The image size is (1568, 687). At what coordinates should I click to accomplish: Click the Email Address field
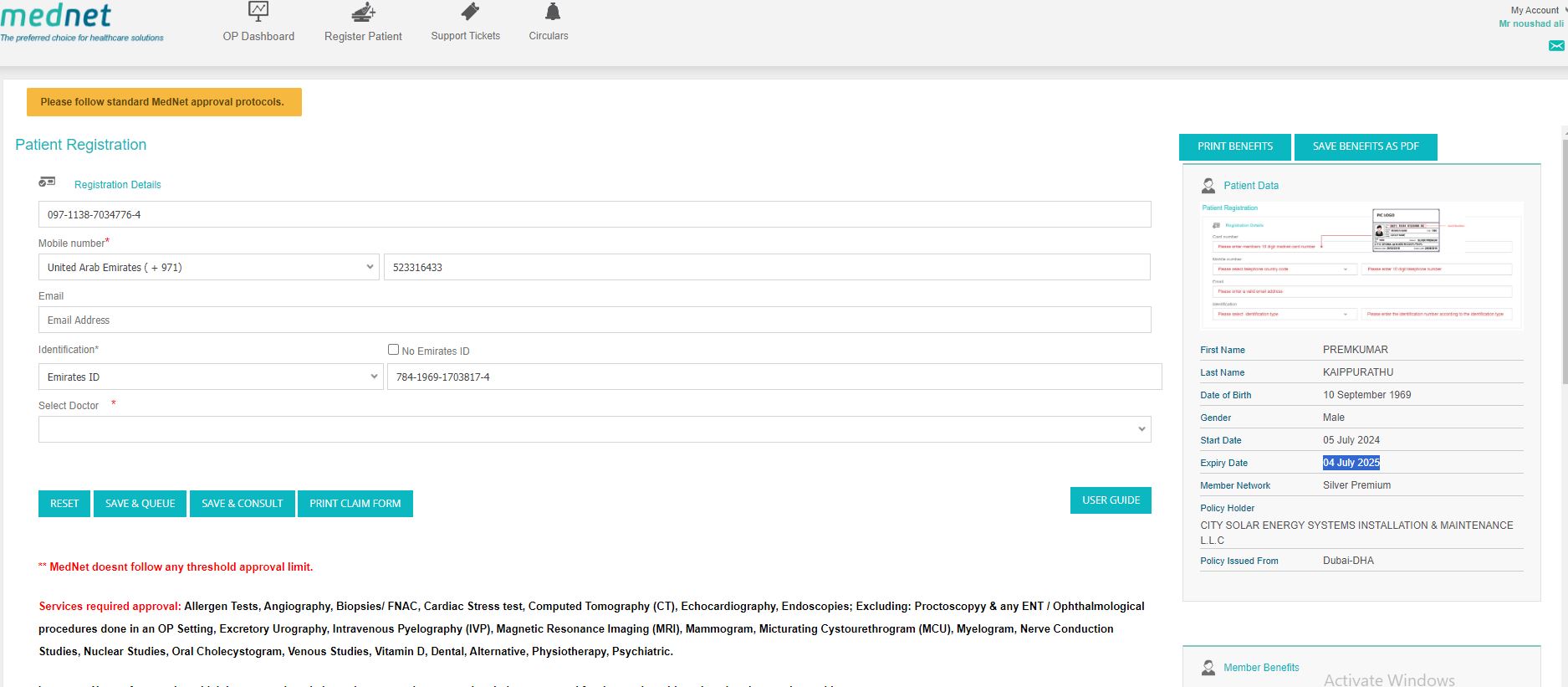point(595,320)
